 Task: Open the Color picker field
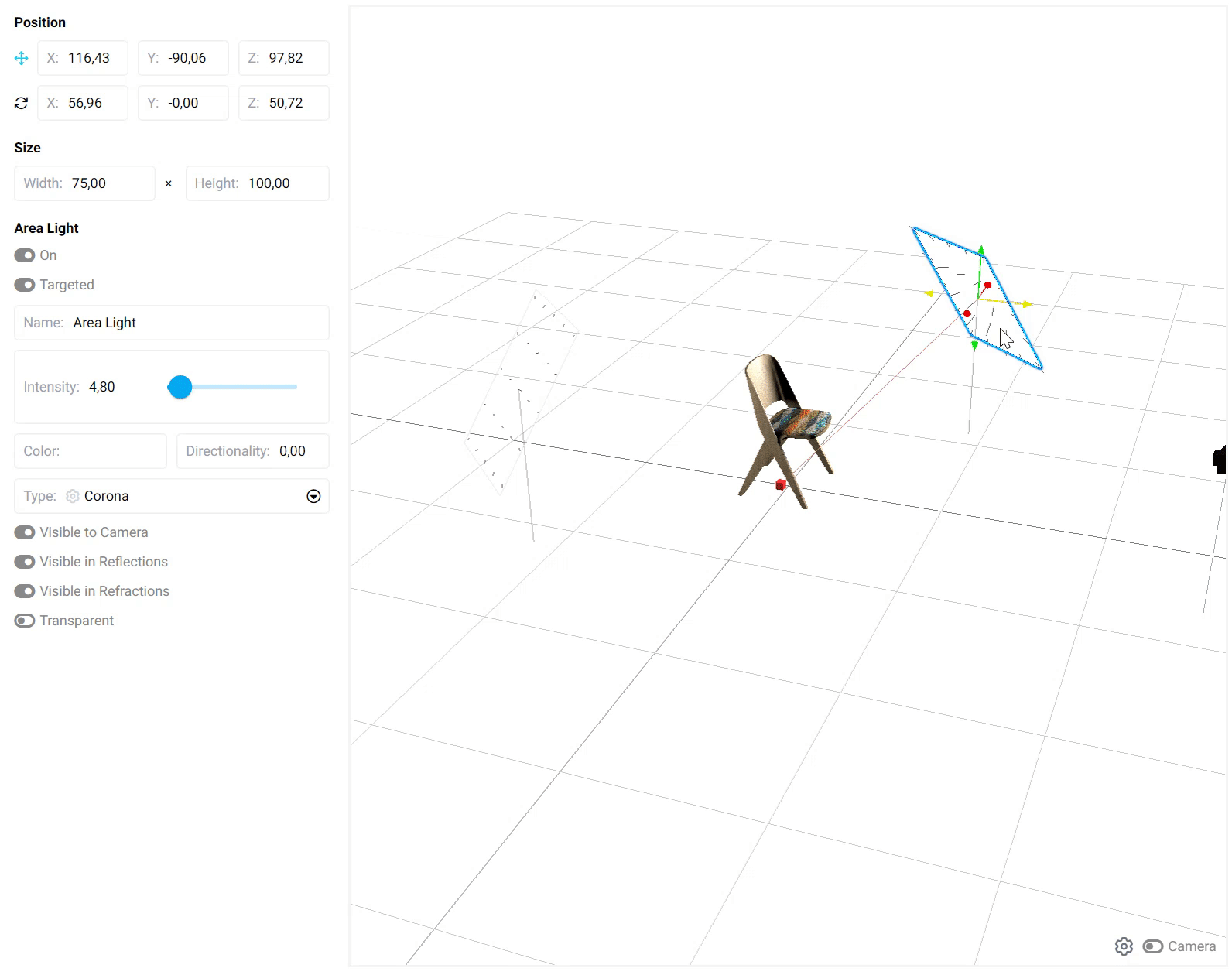point(91,451)
